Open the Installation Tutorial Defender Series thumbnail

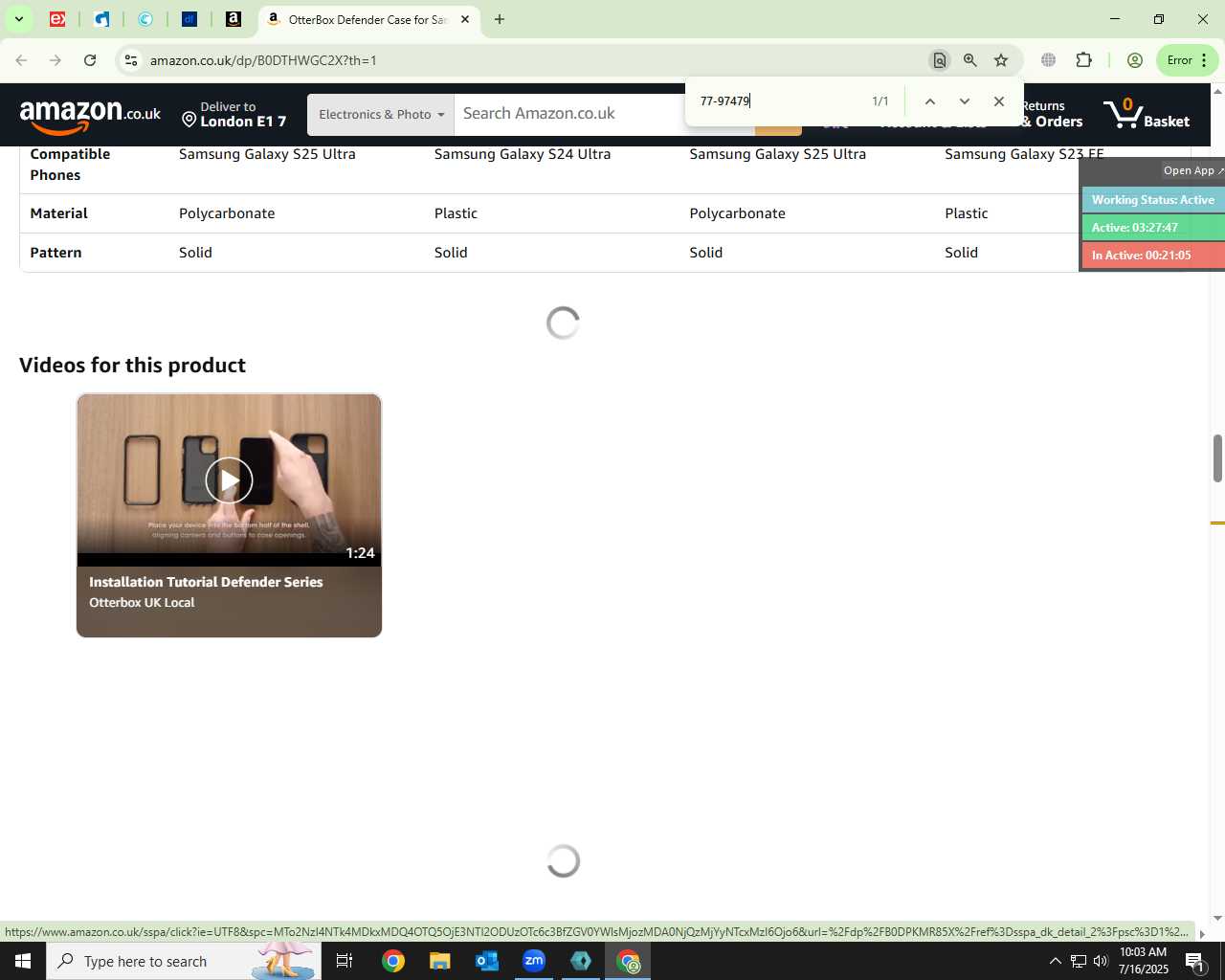pos(230,515)
